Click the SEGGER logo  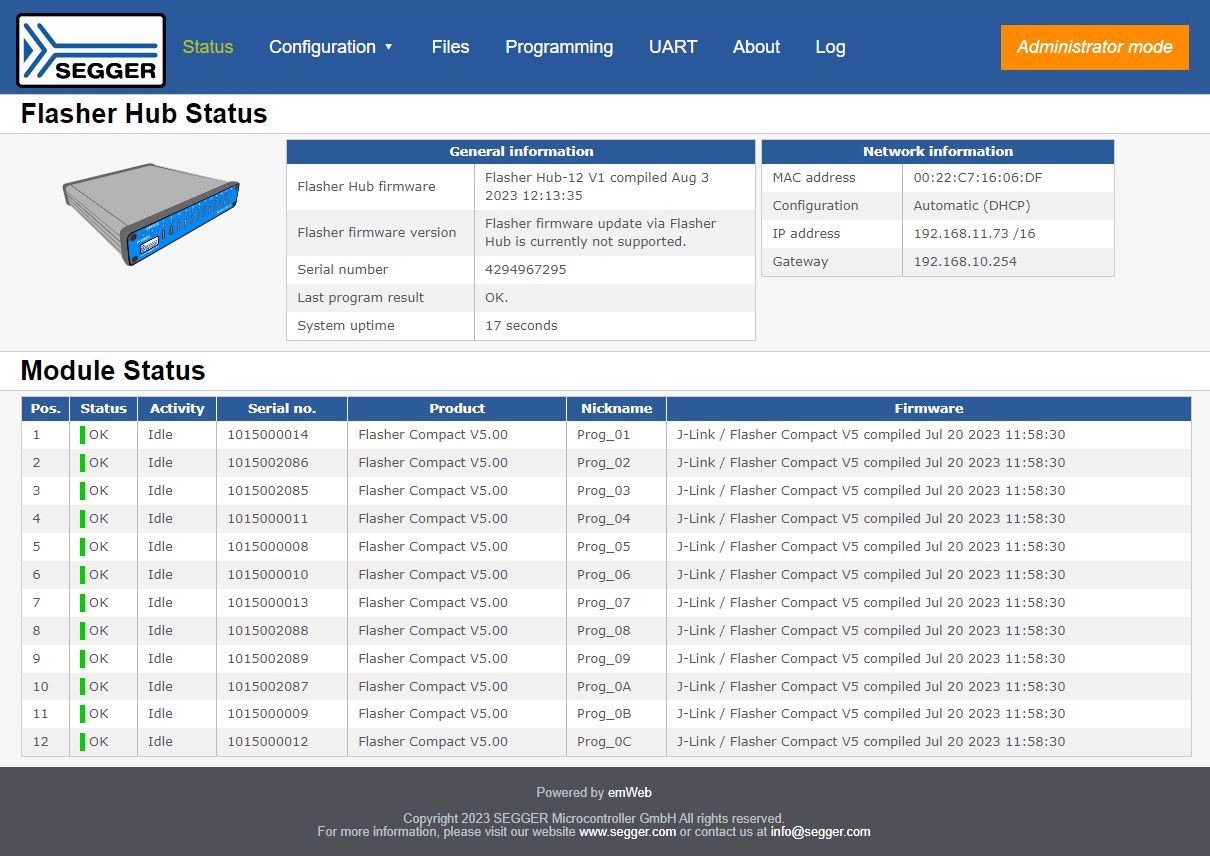(x=91, y=50)
